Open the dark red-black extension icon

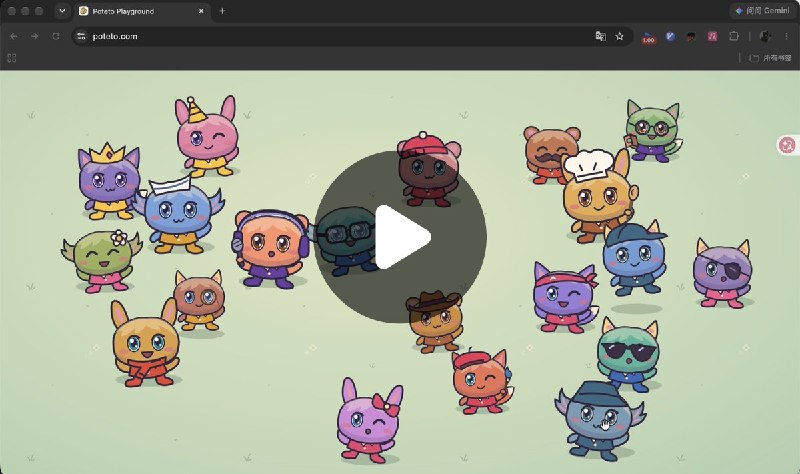[x=691, y=36]
